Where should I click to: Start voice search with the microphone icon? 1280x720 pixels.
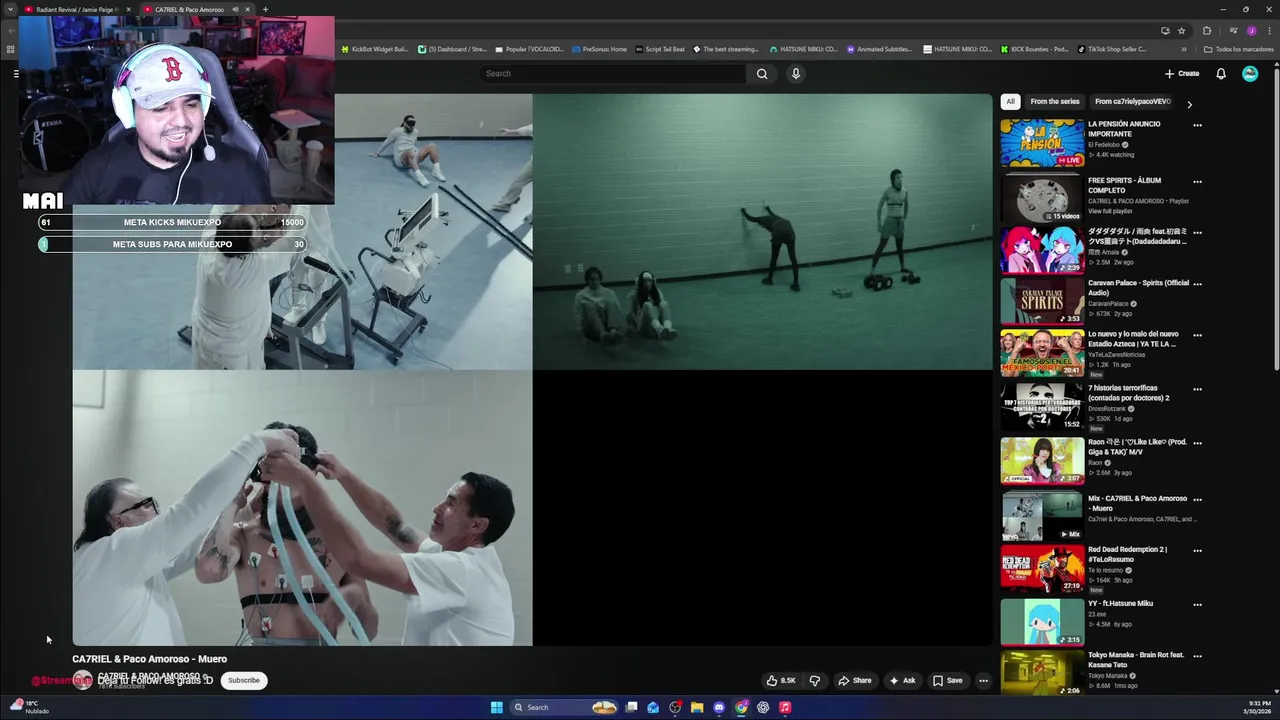click(x=796, y=73)
